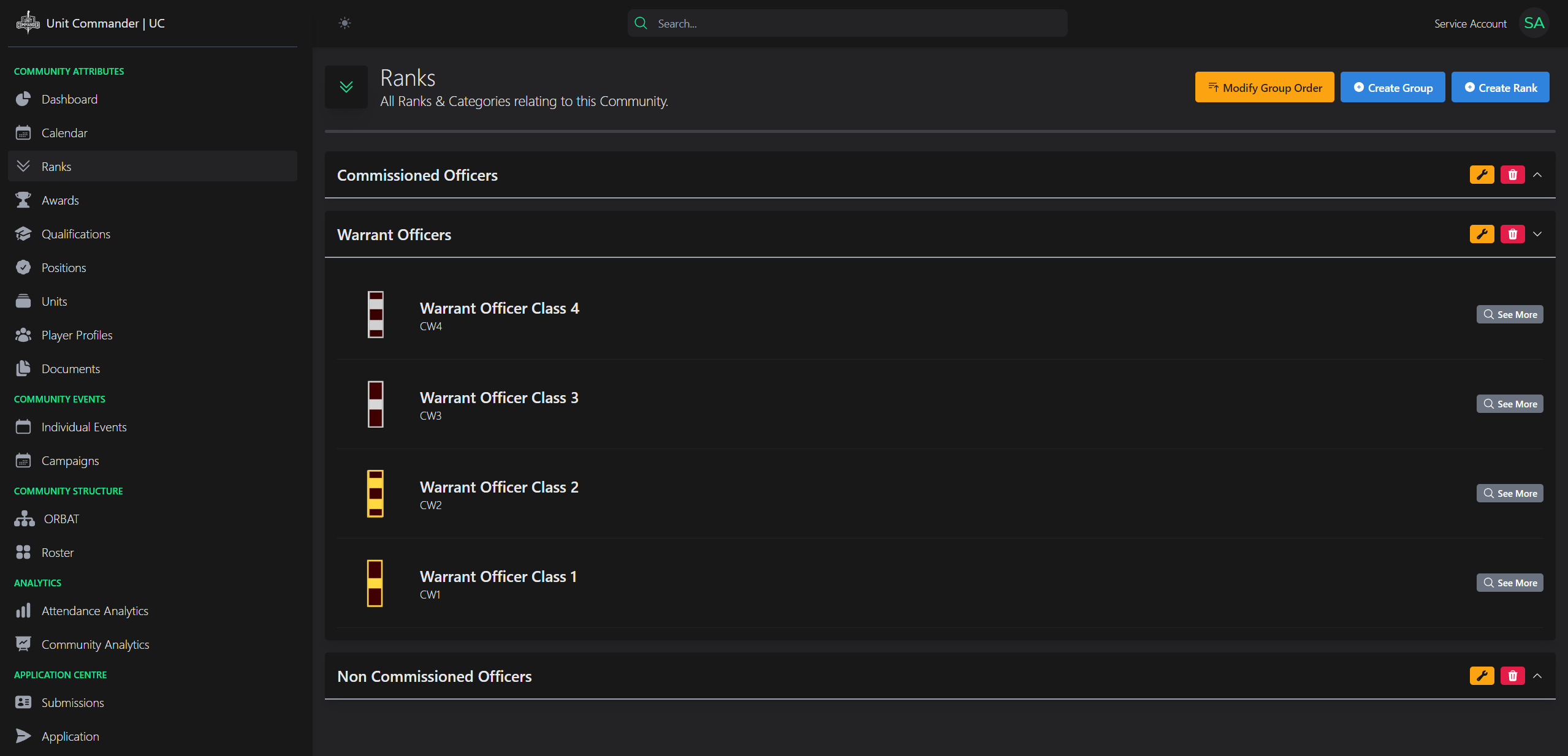The height and width of the screenshot is (756, 1568).
Task: Go to ORBAT in sidebar
Action: (61, 519)
